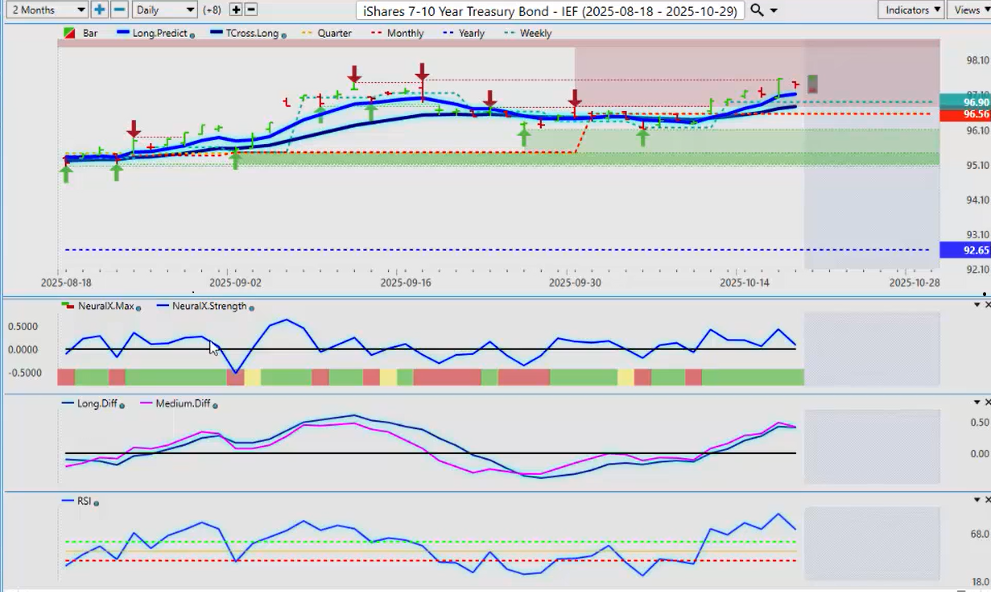Click the black minus forecast decrement button

[x=251, y=9]
